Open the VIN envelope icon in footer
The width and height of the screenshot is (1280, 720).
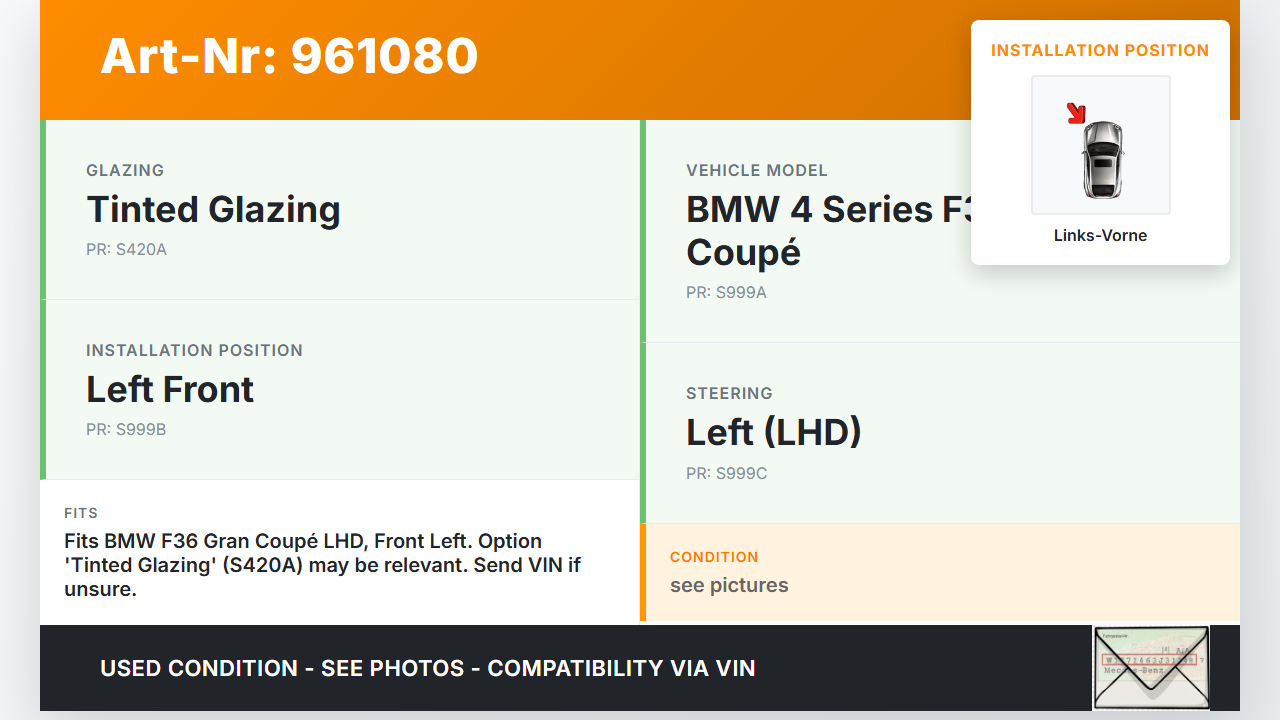[1151, 667]
